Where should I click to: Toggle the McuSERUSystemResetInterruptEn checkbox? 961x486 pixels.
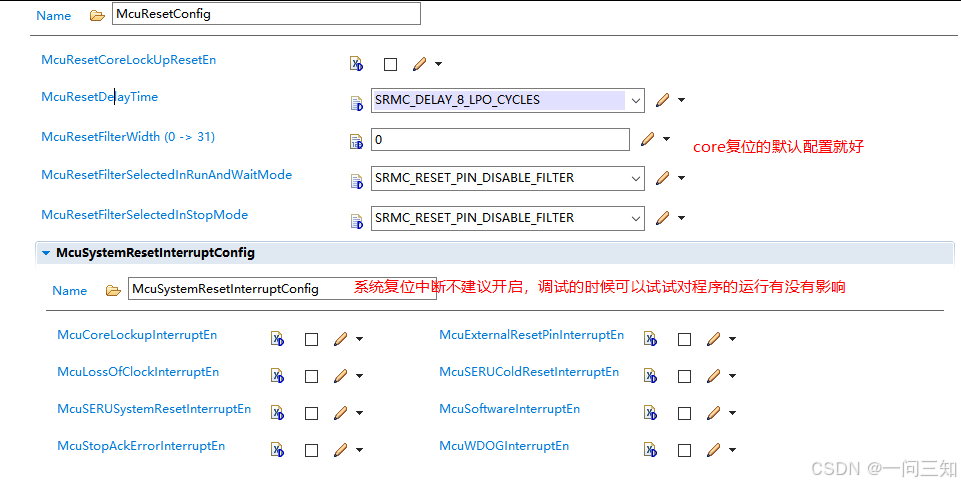click(x=311, y=414)
